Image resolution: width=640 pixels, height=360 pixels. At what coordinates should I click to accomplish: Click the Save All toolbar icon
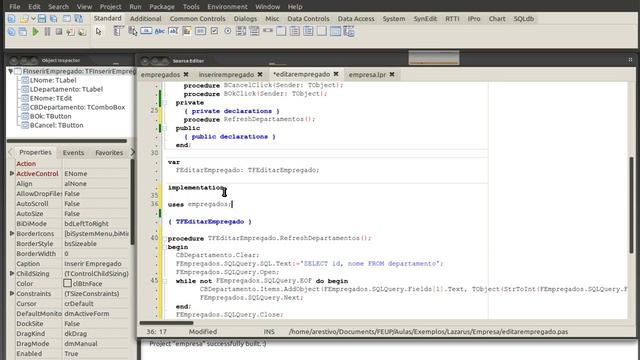[x=53, y=19]
